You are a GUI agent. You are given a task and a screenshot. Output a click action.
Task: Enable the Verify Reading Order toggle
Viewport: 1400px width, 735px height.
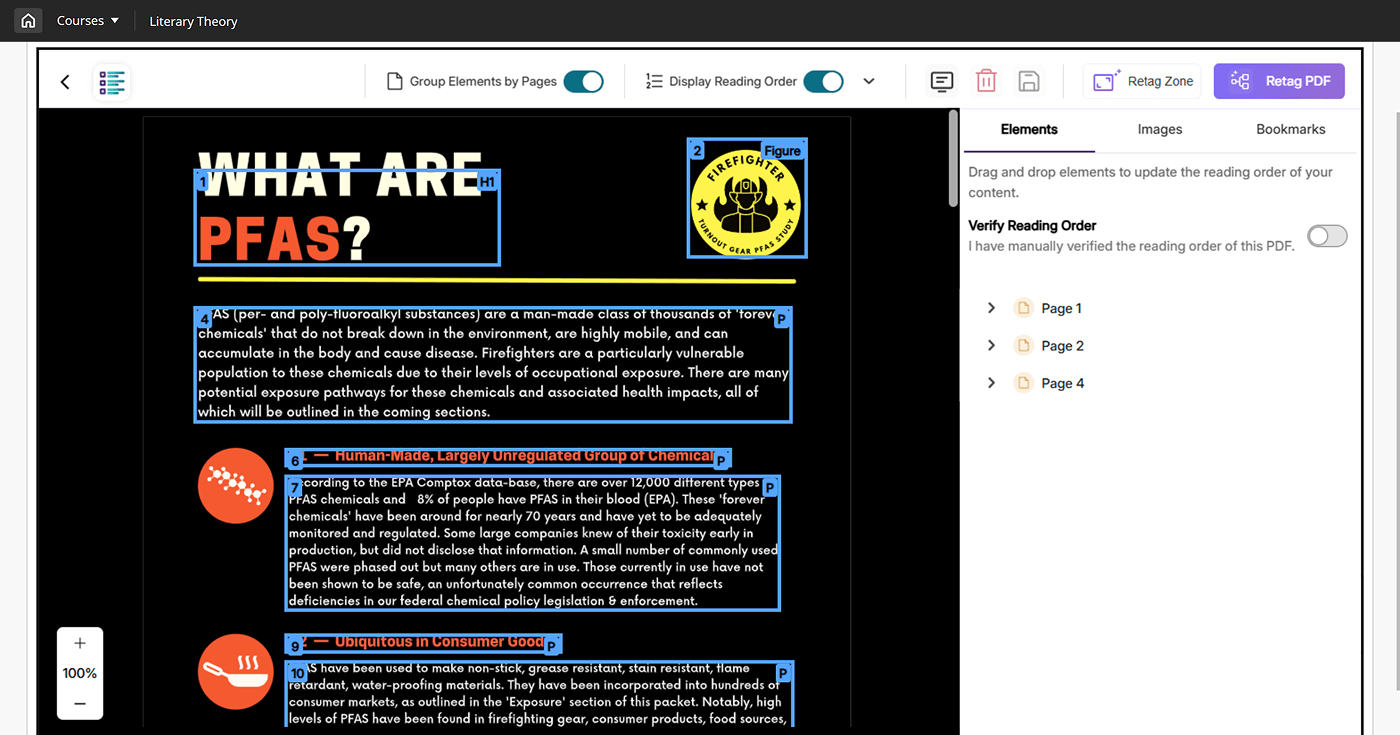pos(1327,236)
